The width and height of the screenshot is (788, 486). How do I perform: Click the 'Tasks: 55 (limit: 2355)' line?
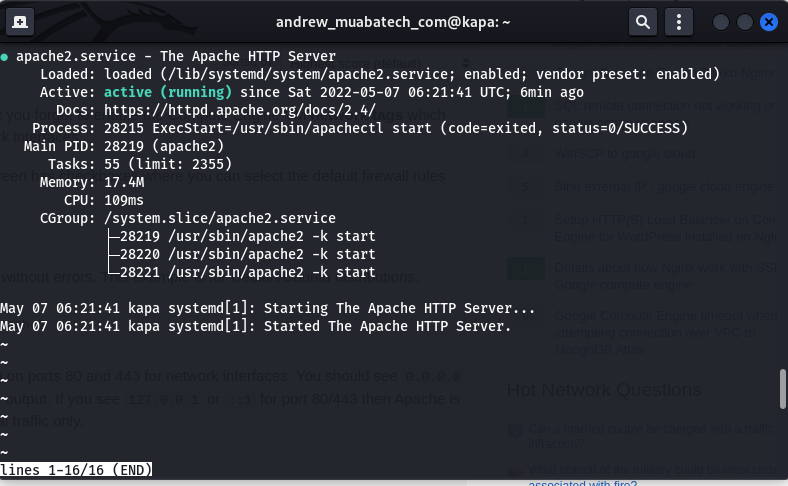tap(140, 164)
